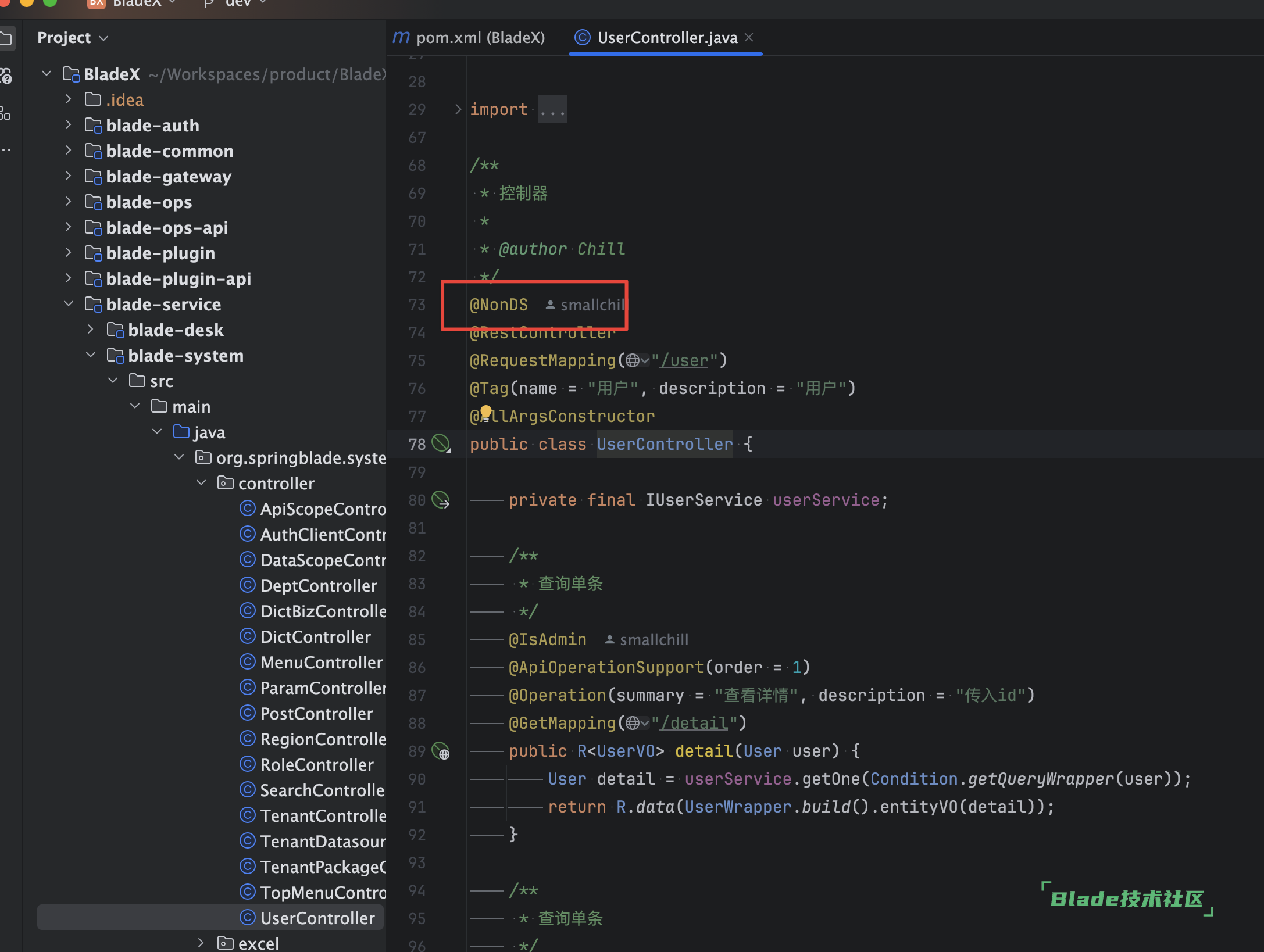Screen dimensions: 1264x952
Task: Collapse the java source folder
Action: (x=157, y=432)
